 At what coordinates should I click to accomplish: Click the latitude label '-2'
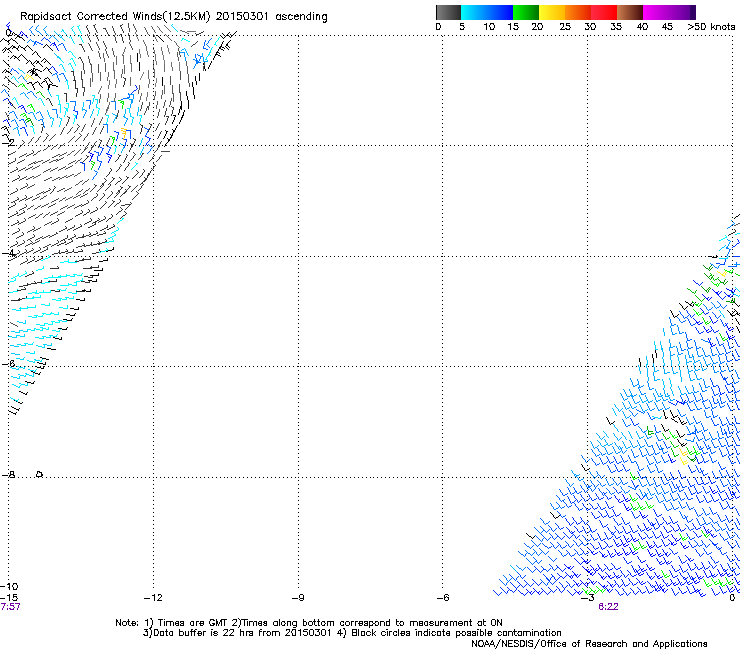(8, 142)
